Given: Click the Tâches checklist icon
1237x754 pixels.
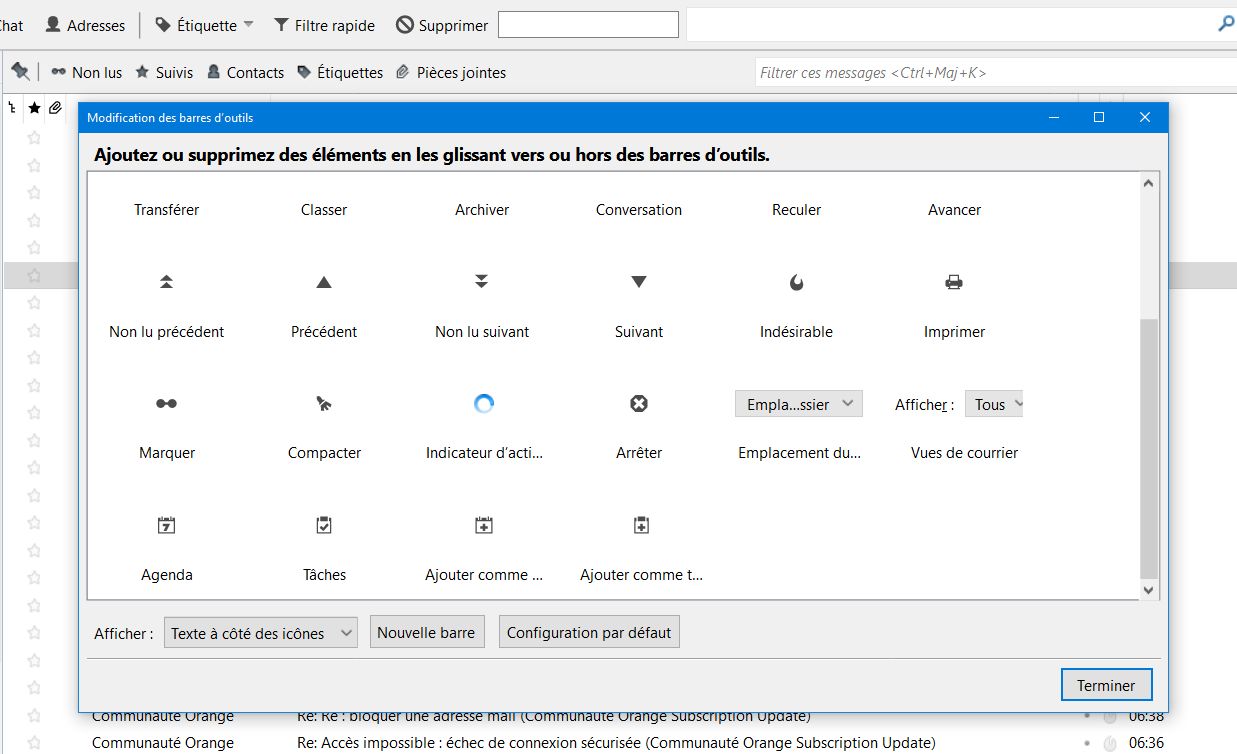Looking at the screenshot, I should point(323,525).
